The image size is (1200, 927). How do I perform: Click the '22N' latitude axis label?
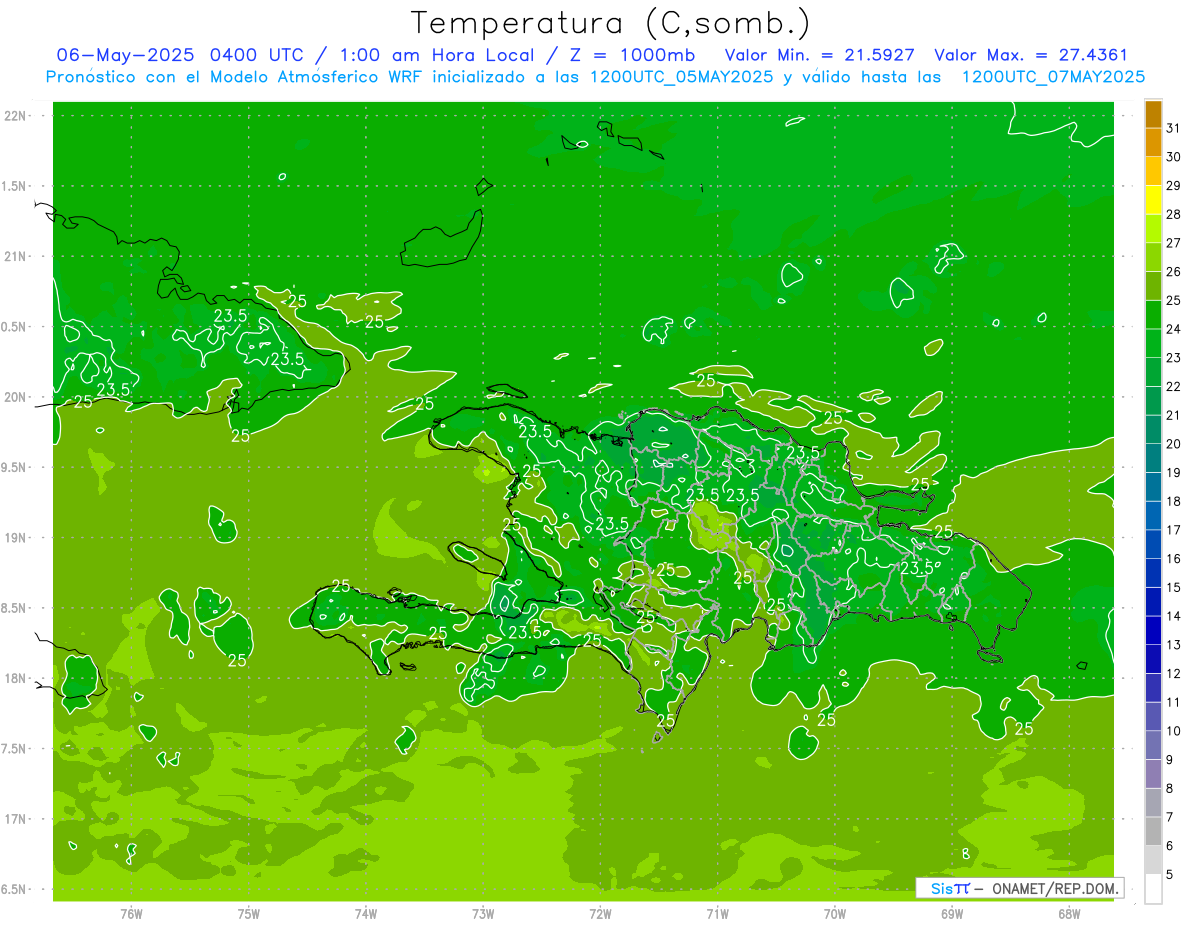coord(16,116)
